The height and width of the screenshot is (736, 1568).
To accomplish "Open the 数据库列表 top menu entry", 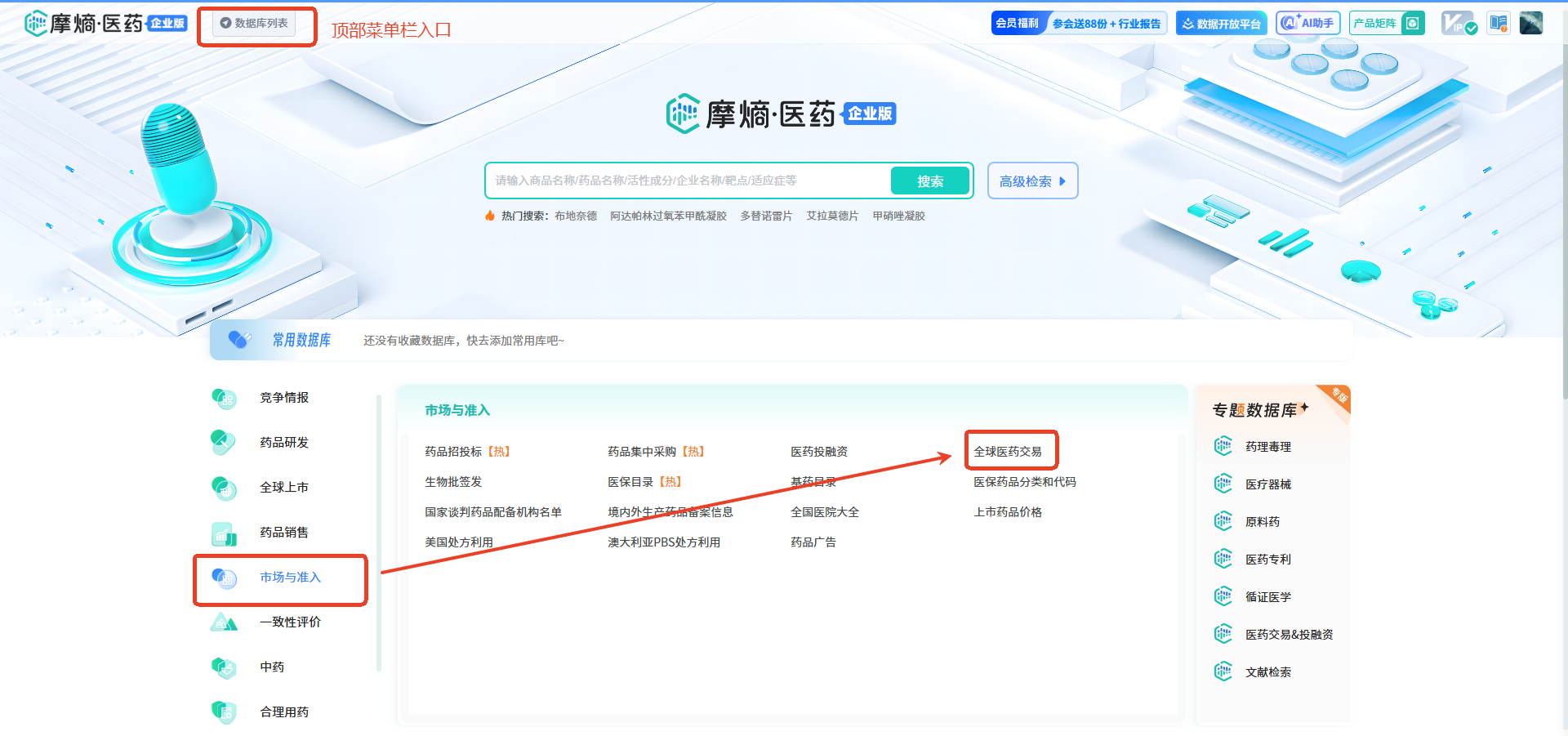I will [x=255, y=23].
